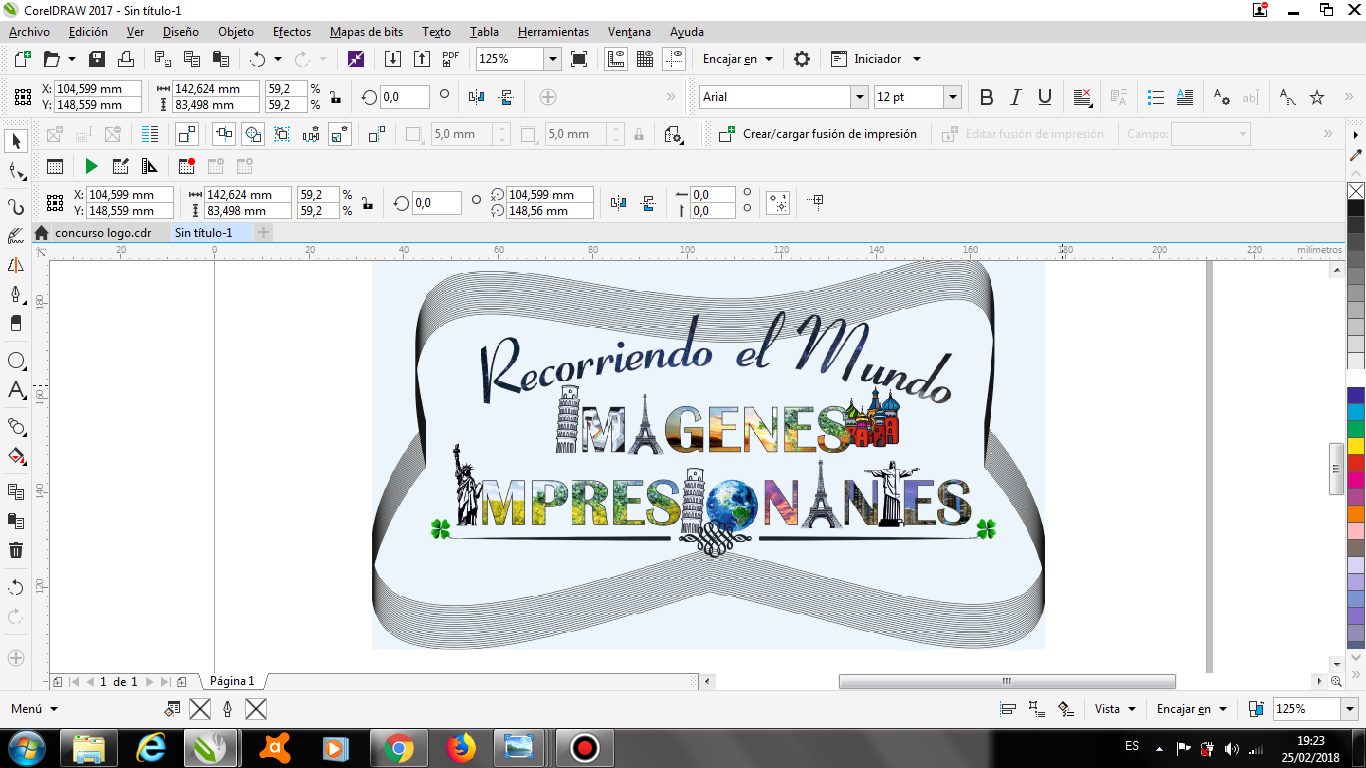This screenshot has height=768, width=1366.
Task: Click the Paste clipboard icon
Action: point(222,59)
